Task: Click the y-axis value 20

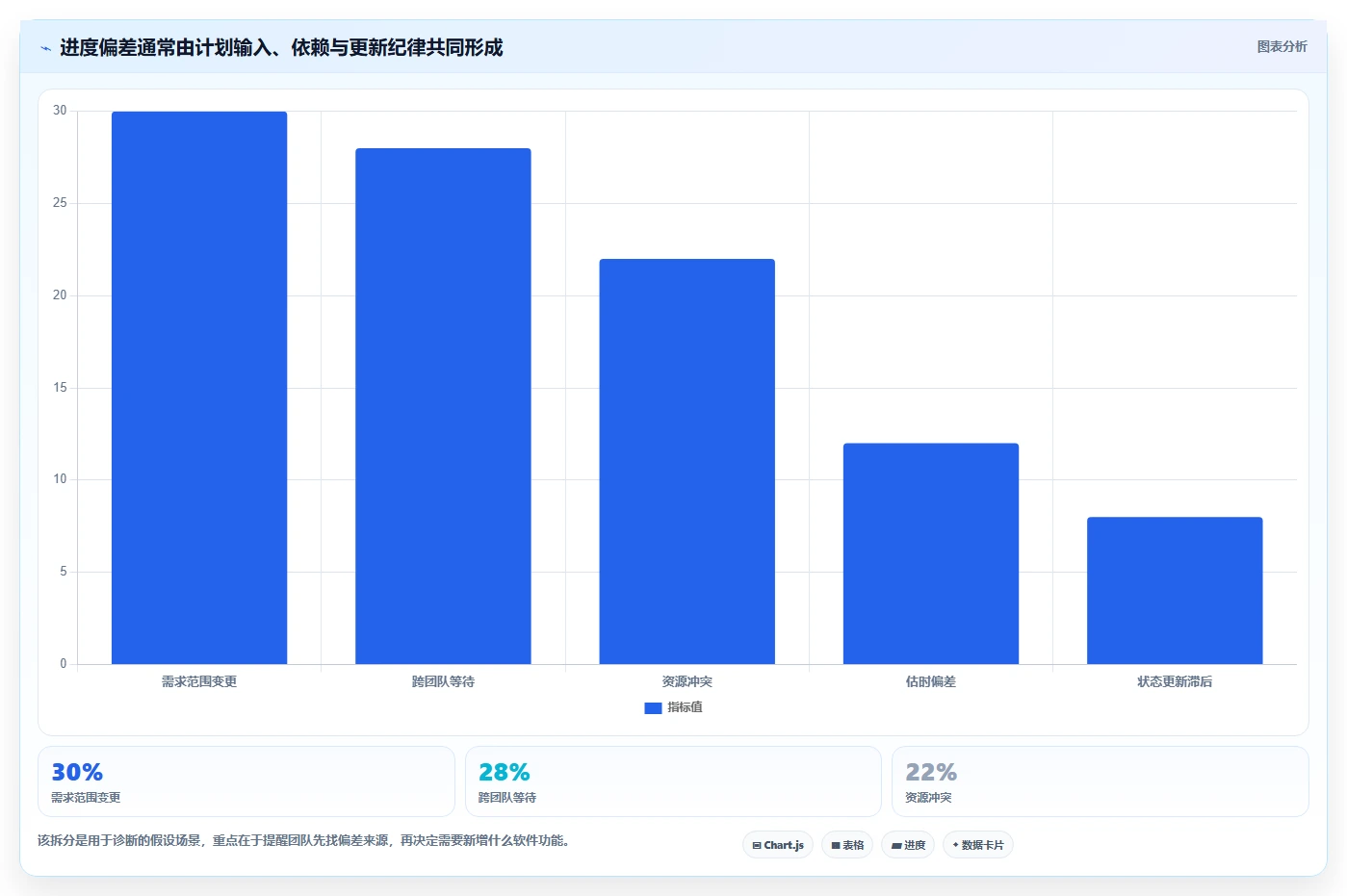Action: (60, 295)
